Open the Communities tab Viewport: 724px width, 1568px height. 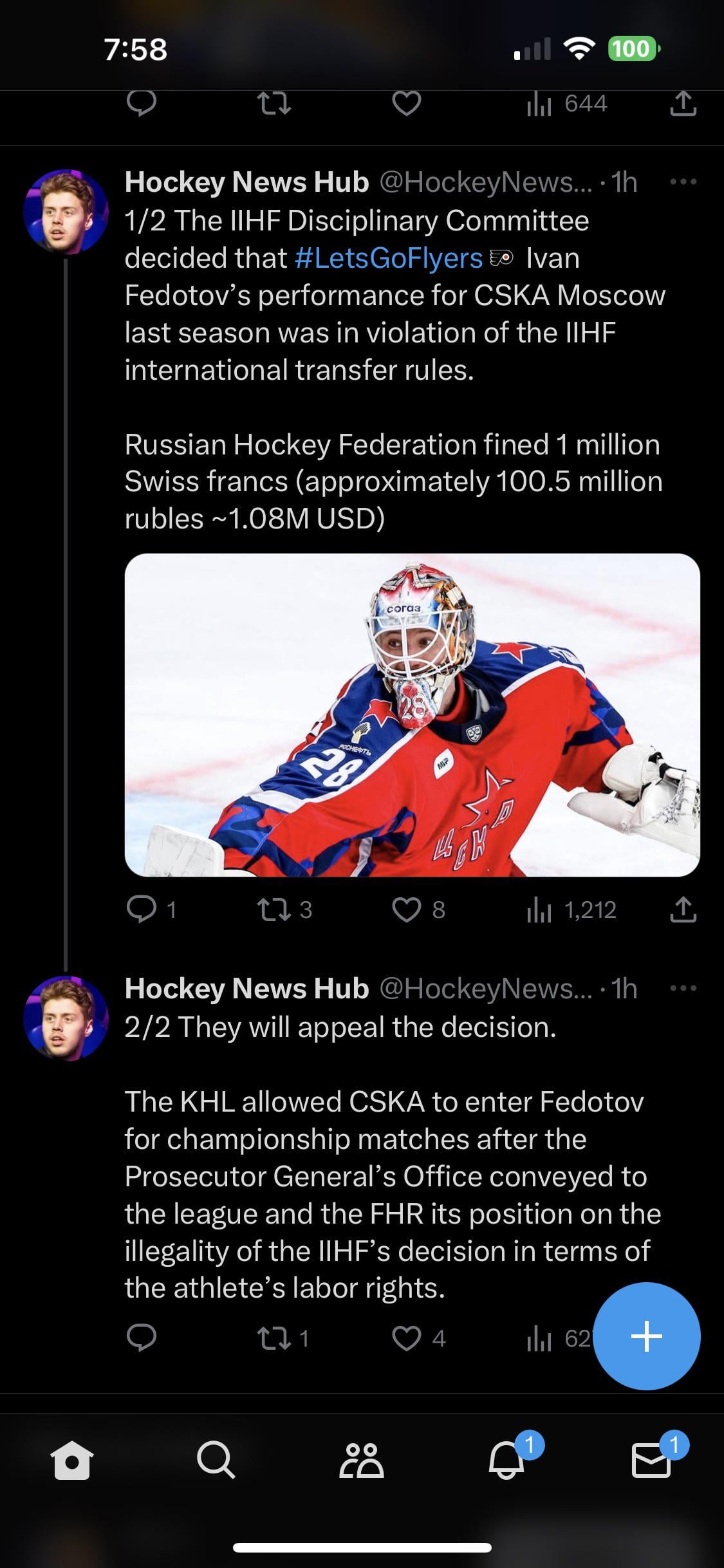361,1460
